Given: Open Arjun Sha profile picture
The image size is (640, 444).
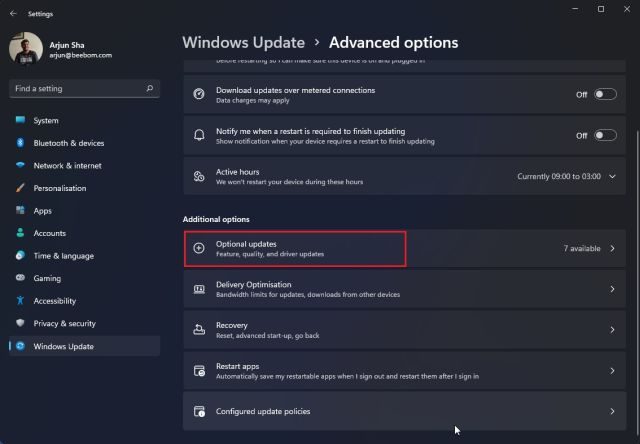Looking at the screenshot, I should 26,48.
